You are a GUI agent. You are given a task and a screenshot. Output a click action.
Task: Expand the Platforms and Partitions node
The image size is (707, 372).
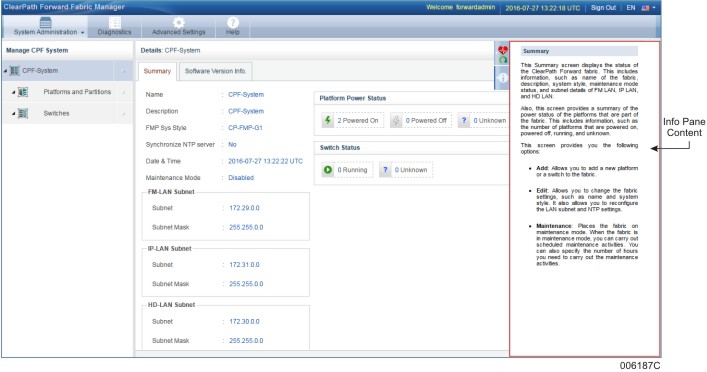coord(14,92)
